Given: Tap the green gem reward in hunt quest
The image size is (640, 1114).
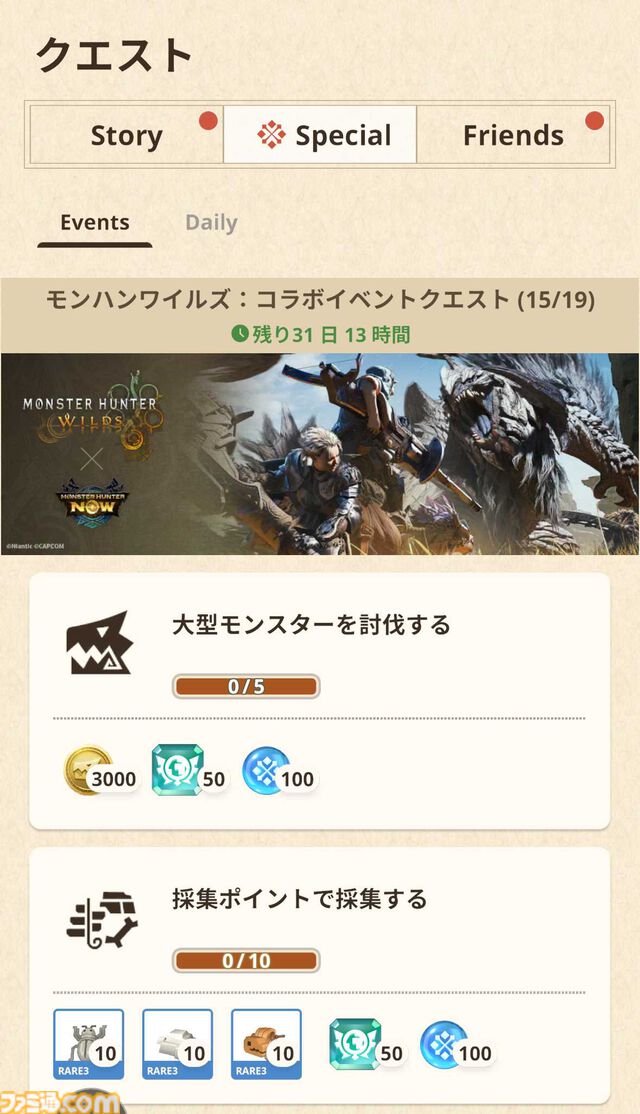Looking at the screenshot, I should 189,772.
